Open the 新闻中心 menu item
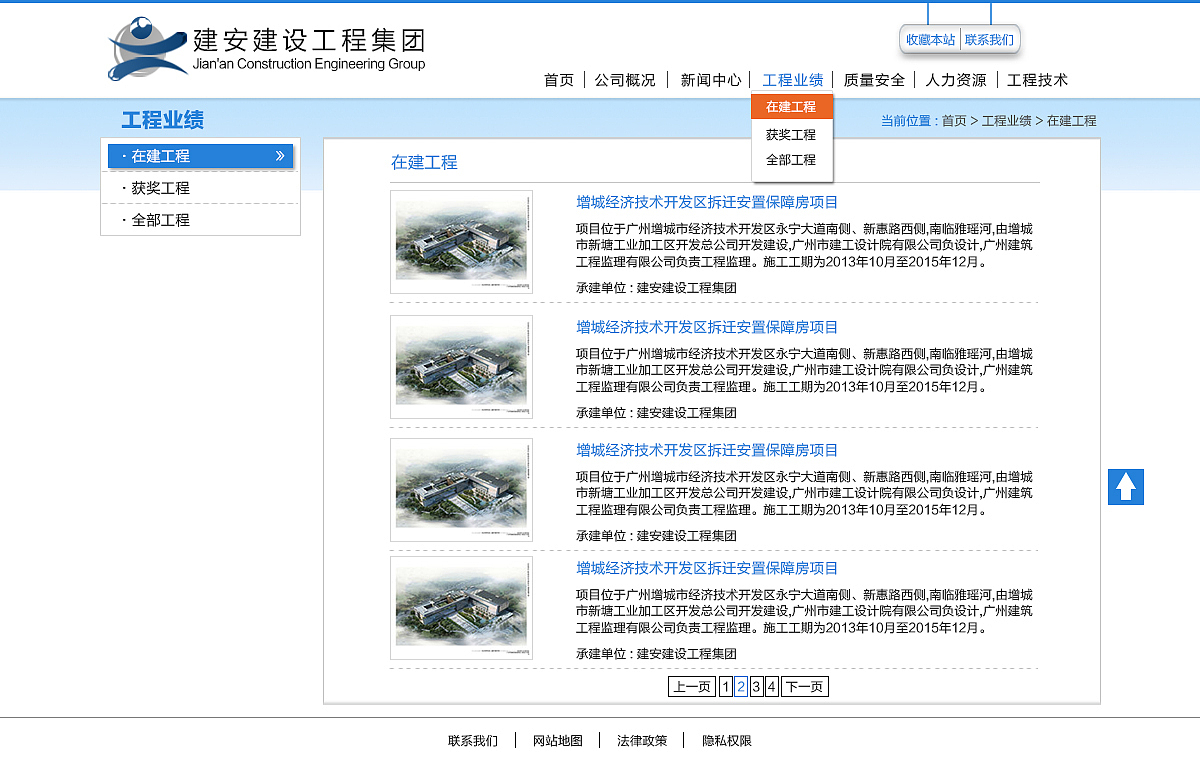Image resolution: width=1200 pixels, height=775 pixels. click(x=710, y=79)
